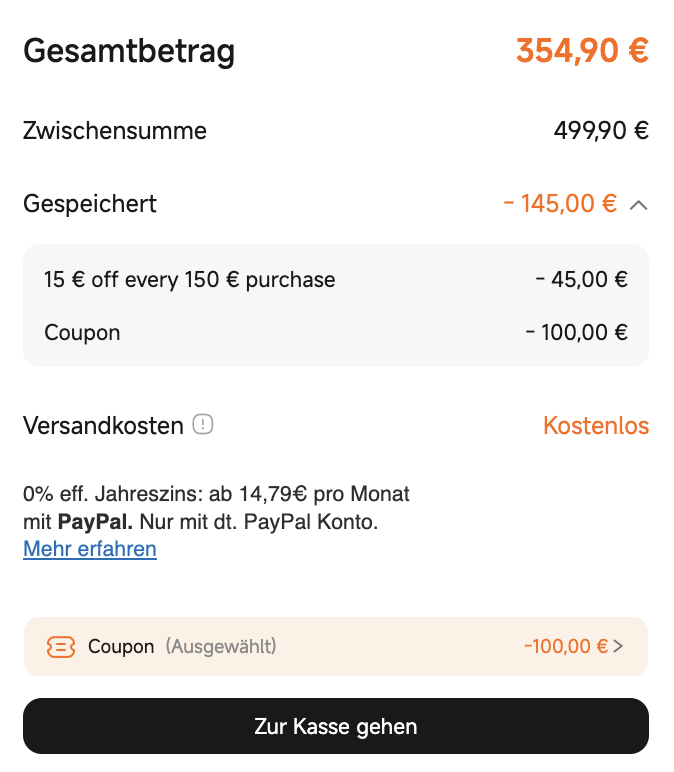Click the Versandkosten info icon
674x772 pixels.
pos(202,424)
